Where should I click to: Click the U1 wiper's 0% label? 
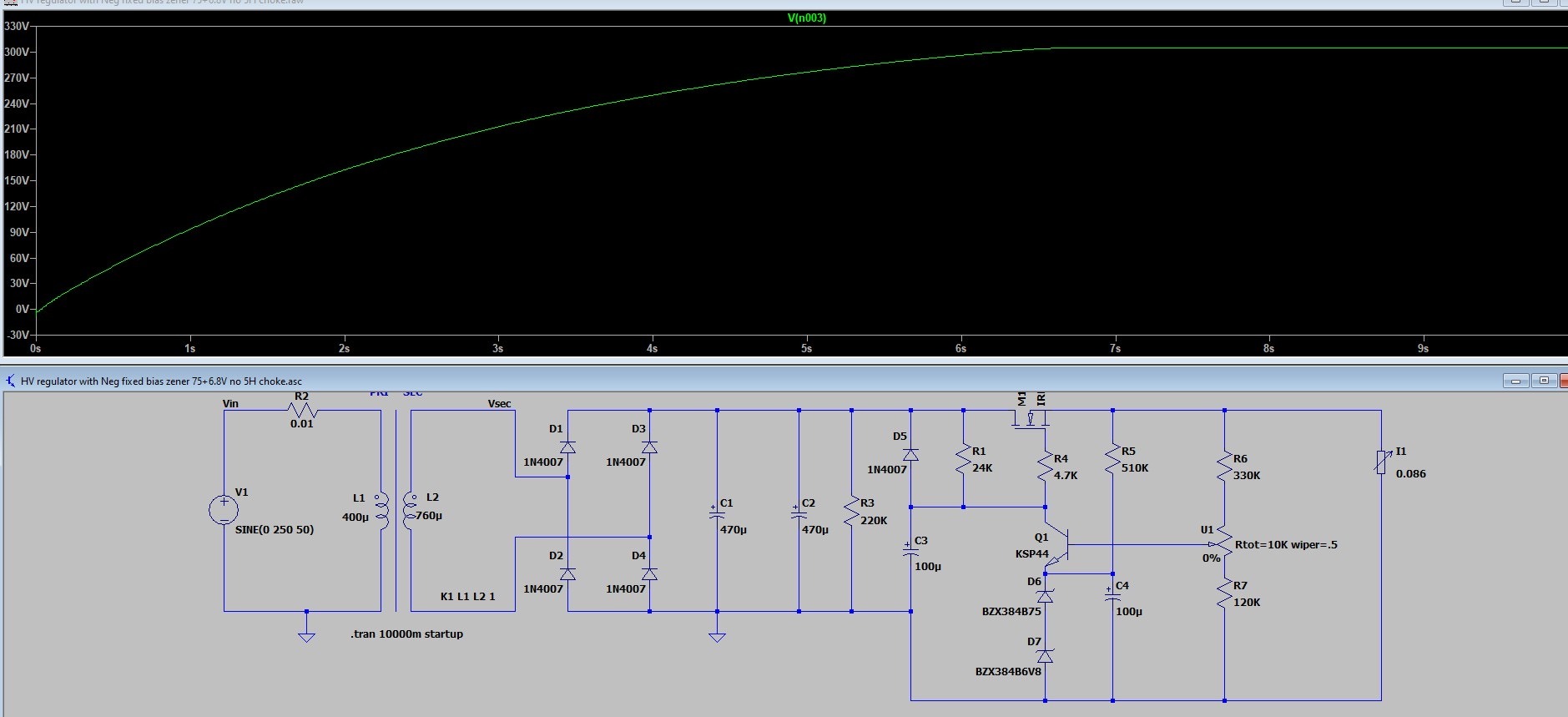tap(1211, 558)
